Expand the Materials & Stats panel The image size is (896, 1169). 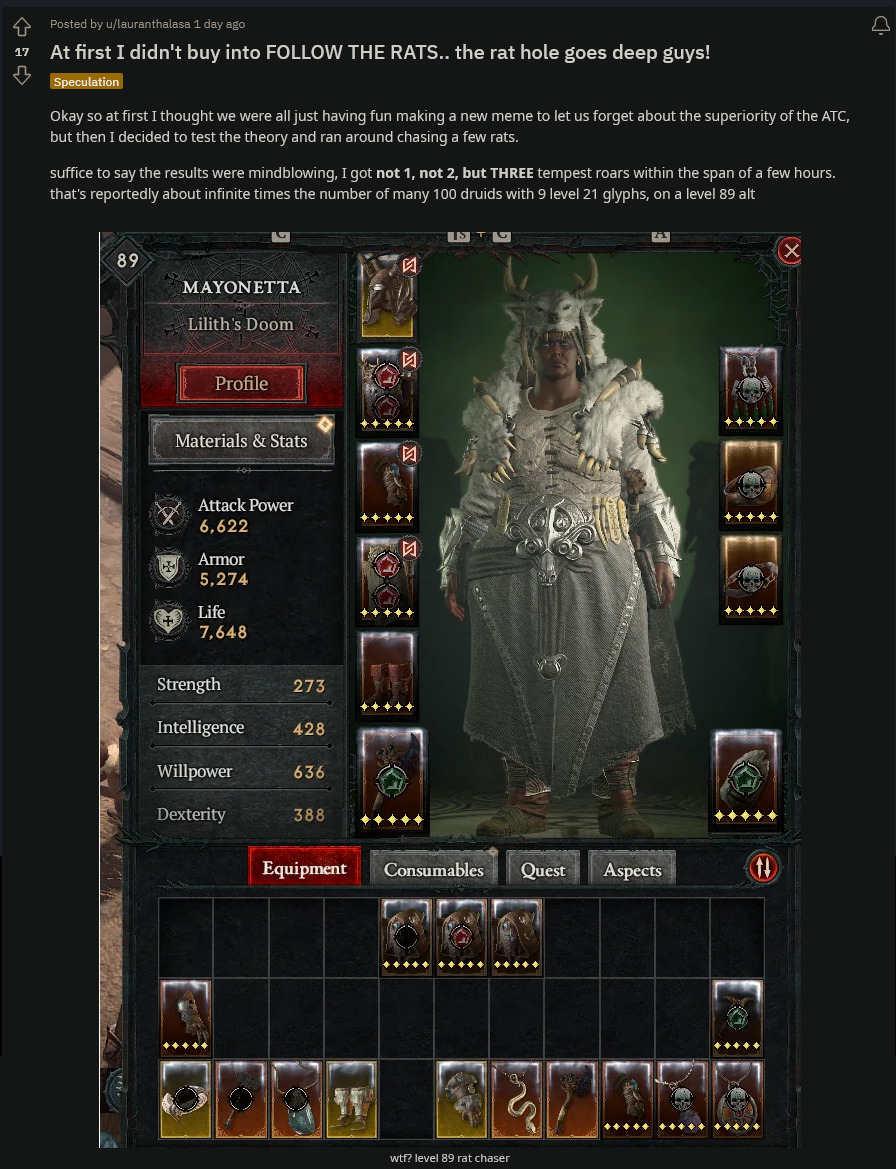241,441
